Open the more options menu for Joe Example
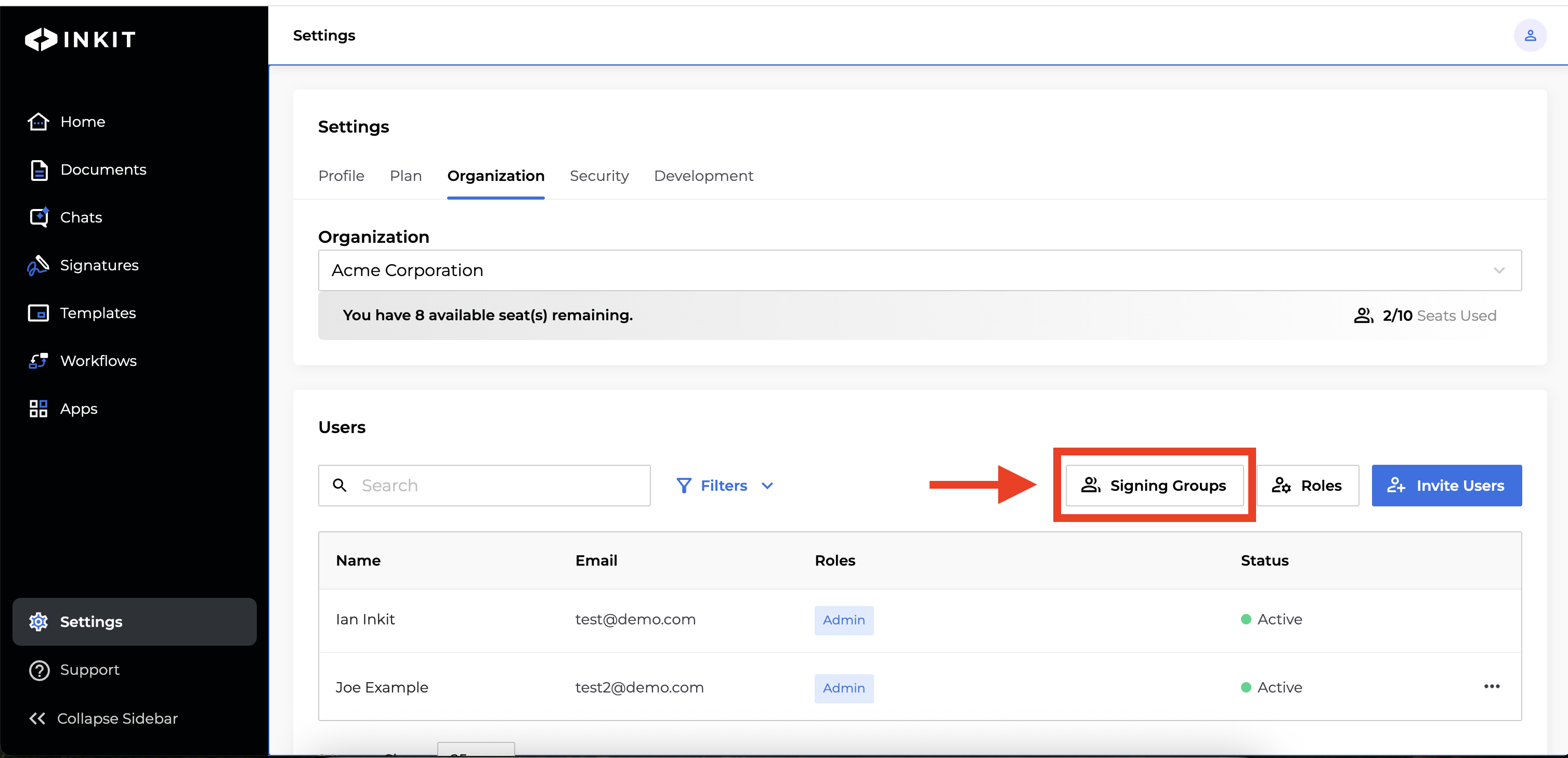The width and height of the screenshot is (1568, 758). tap(1491, 687)
